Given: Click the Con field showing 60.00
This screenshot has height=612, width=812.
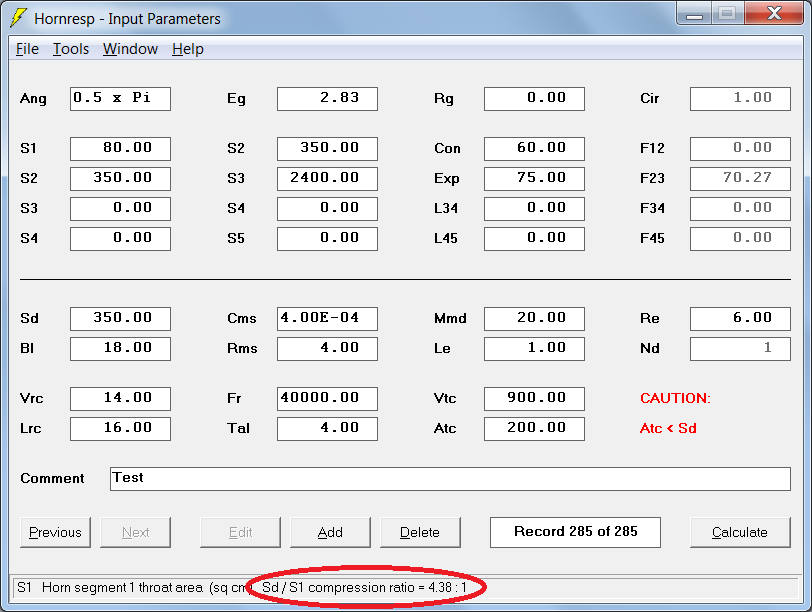Looking at the screenshot, I should 534,149.
